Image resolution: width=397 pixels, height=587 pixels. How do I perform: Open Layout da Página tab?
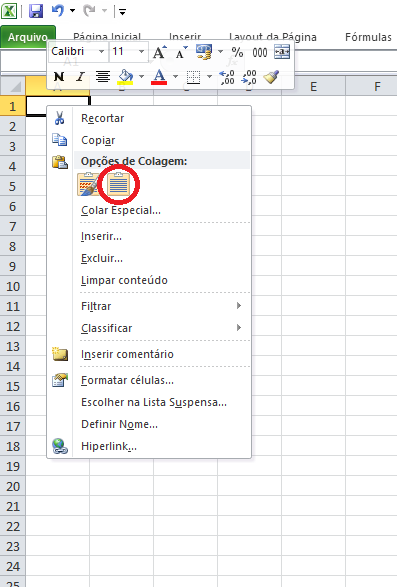[273, 37]
